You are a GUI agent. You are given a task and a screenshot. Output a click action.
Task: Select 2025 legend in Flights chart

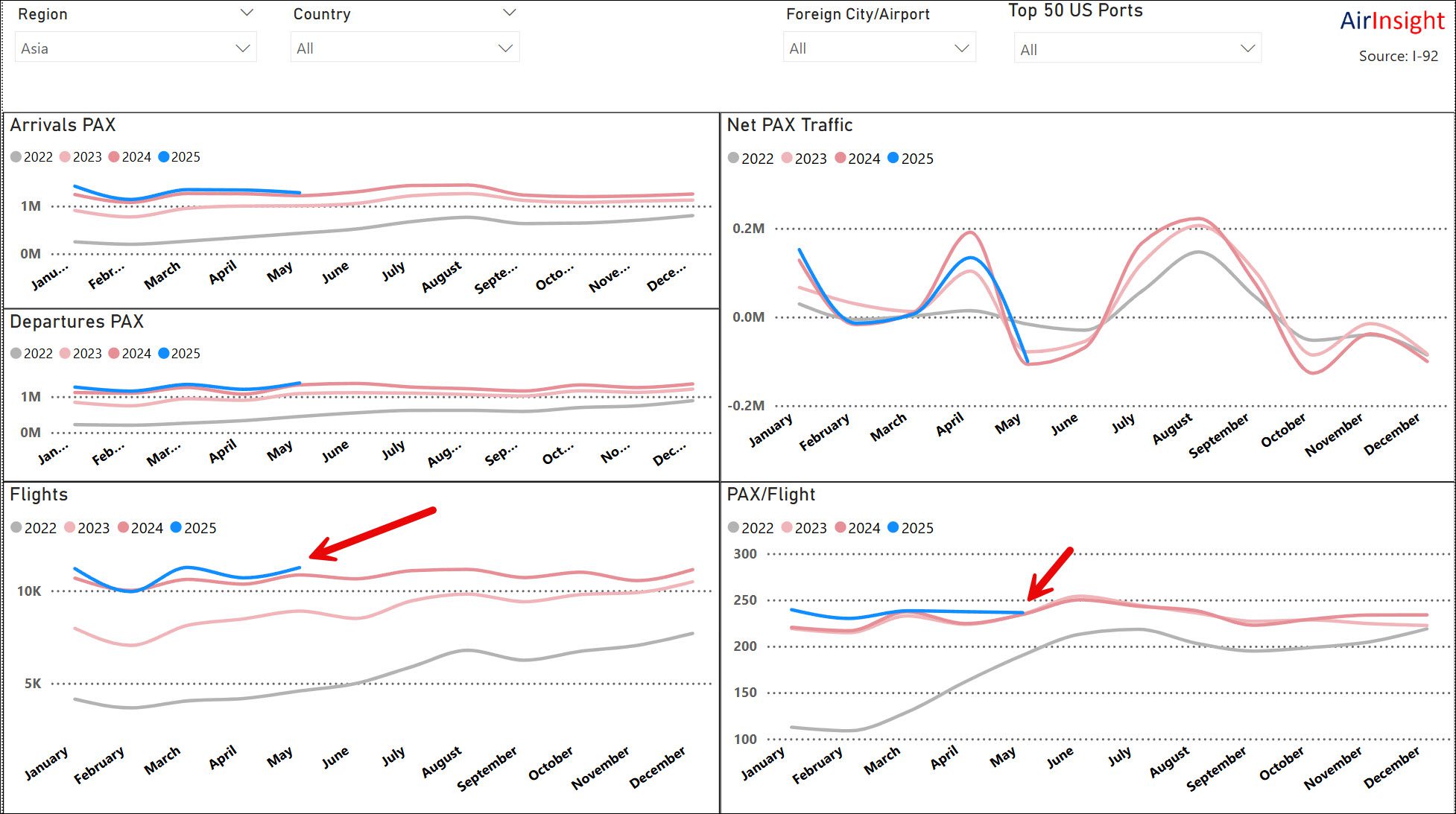pyautogui.click(x=193, y=528)
